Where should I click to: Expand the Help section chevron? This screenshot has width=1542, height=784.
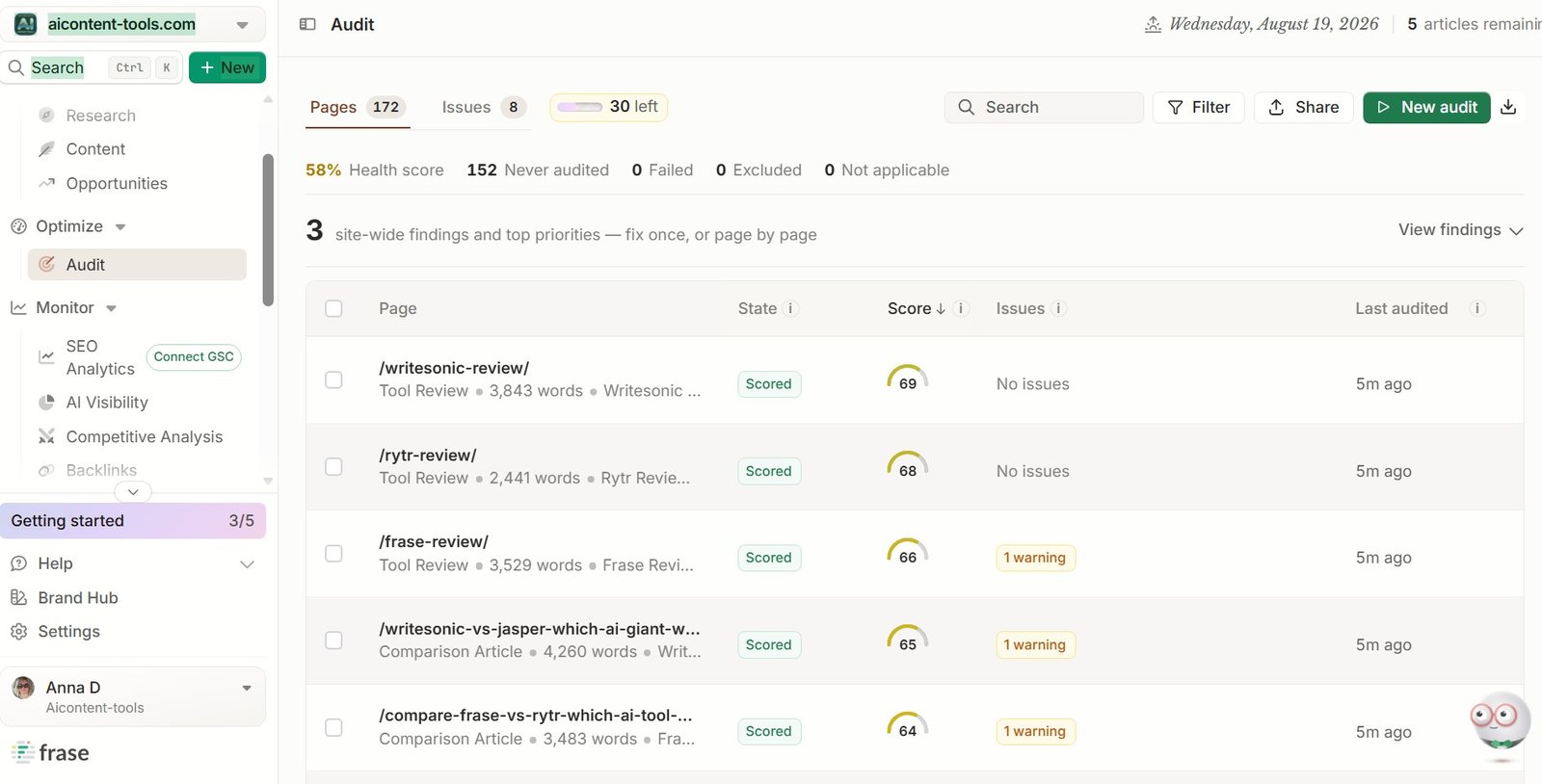click(x=247, y=564)
